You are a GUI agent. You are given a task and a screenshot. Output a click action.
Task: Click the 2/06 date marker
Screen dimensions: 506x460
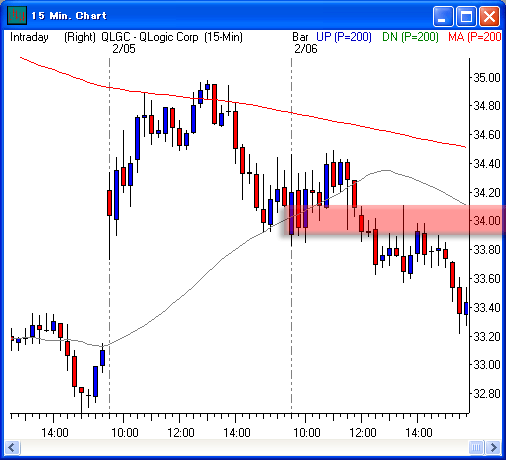pyautogui.click(x=306, y=49)
